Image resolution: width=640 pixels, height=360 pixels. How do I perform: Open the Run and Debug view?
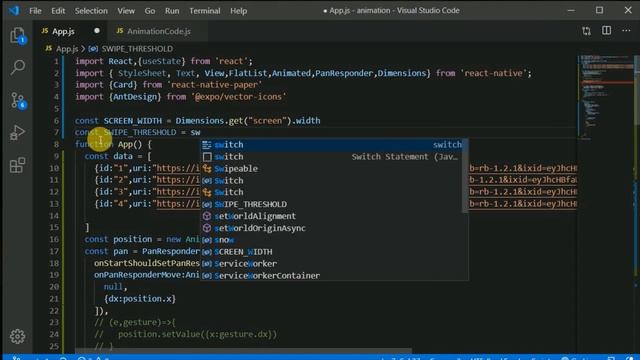pos(18,133)
